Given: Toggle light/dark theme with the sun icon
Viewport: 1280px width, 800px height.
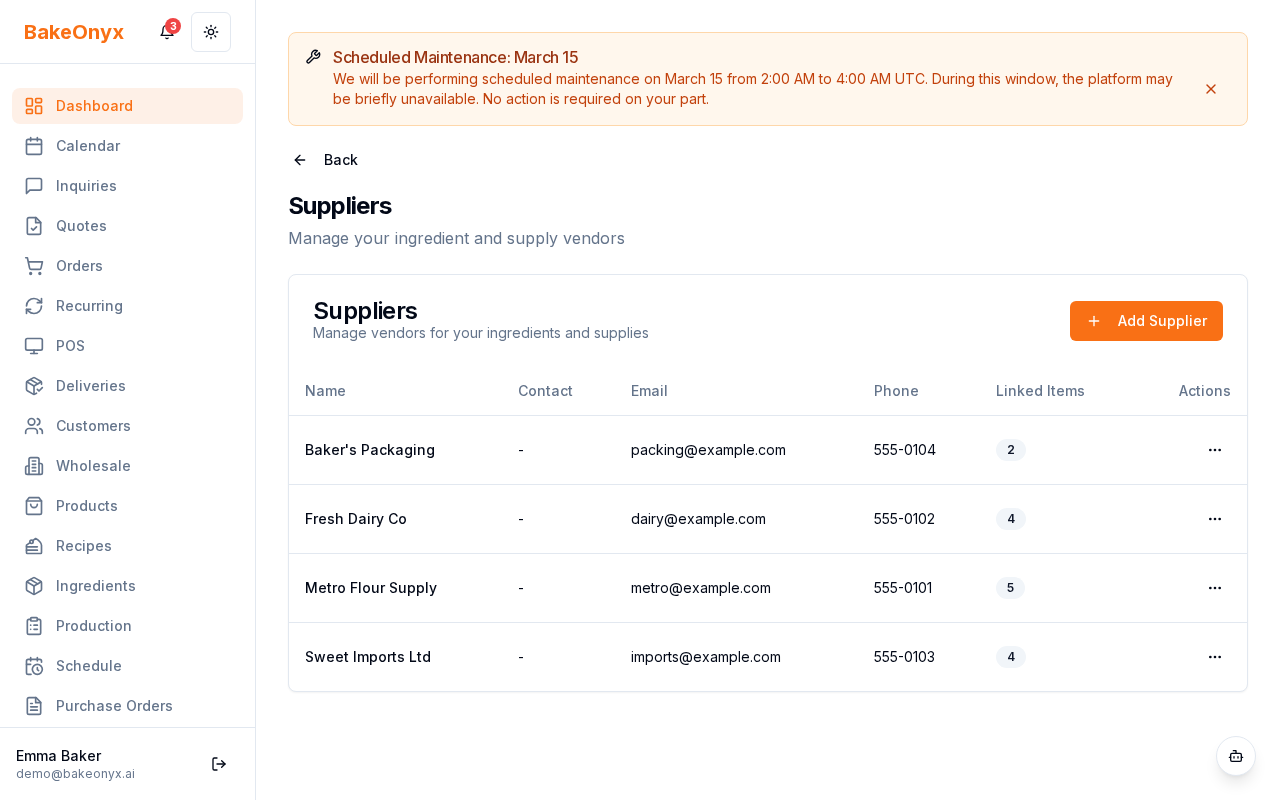Looking at the screenshot, I should (211, 32).
